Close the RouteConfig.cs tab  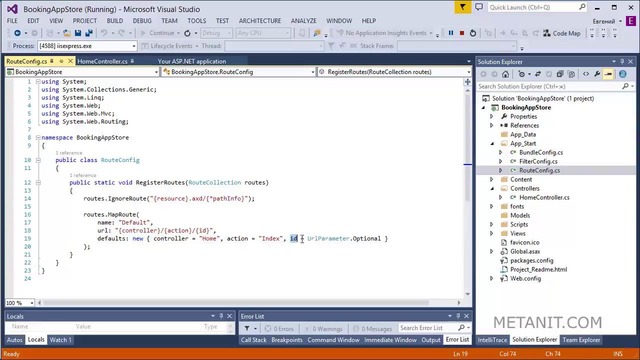click(x=70, y=61)
